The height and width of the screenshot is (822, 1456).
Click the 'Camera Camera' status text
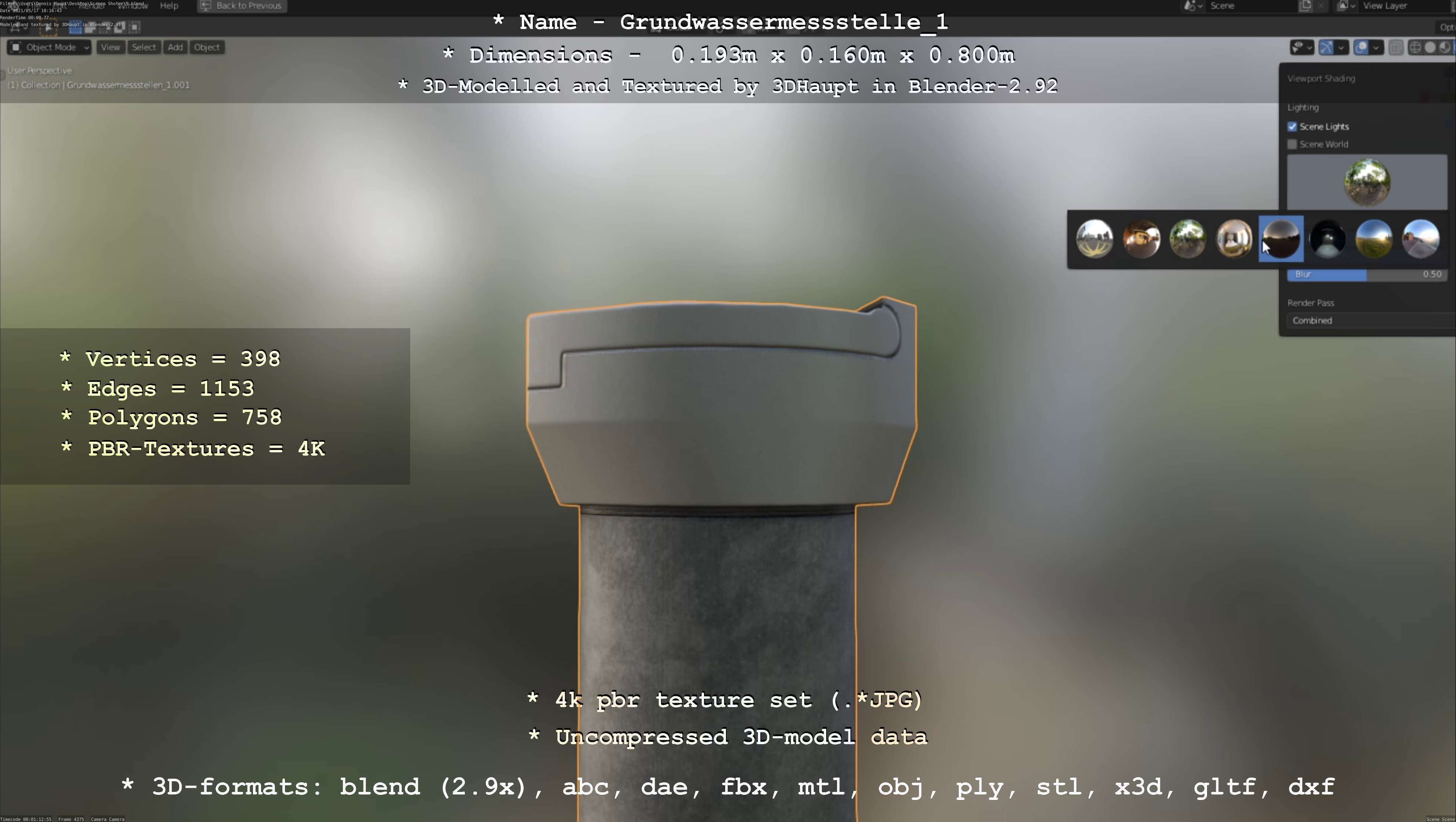coord(107,819)
